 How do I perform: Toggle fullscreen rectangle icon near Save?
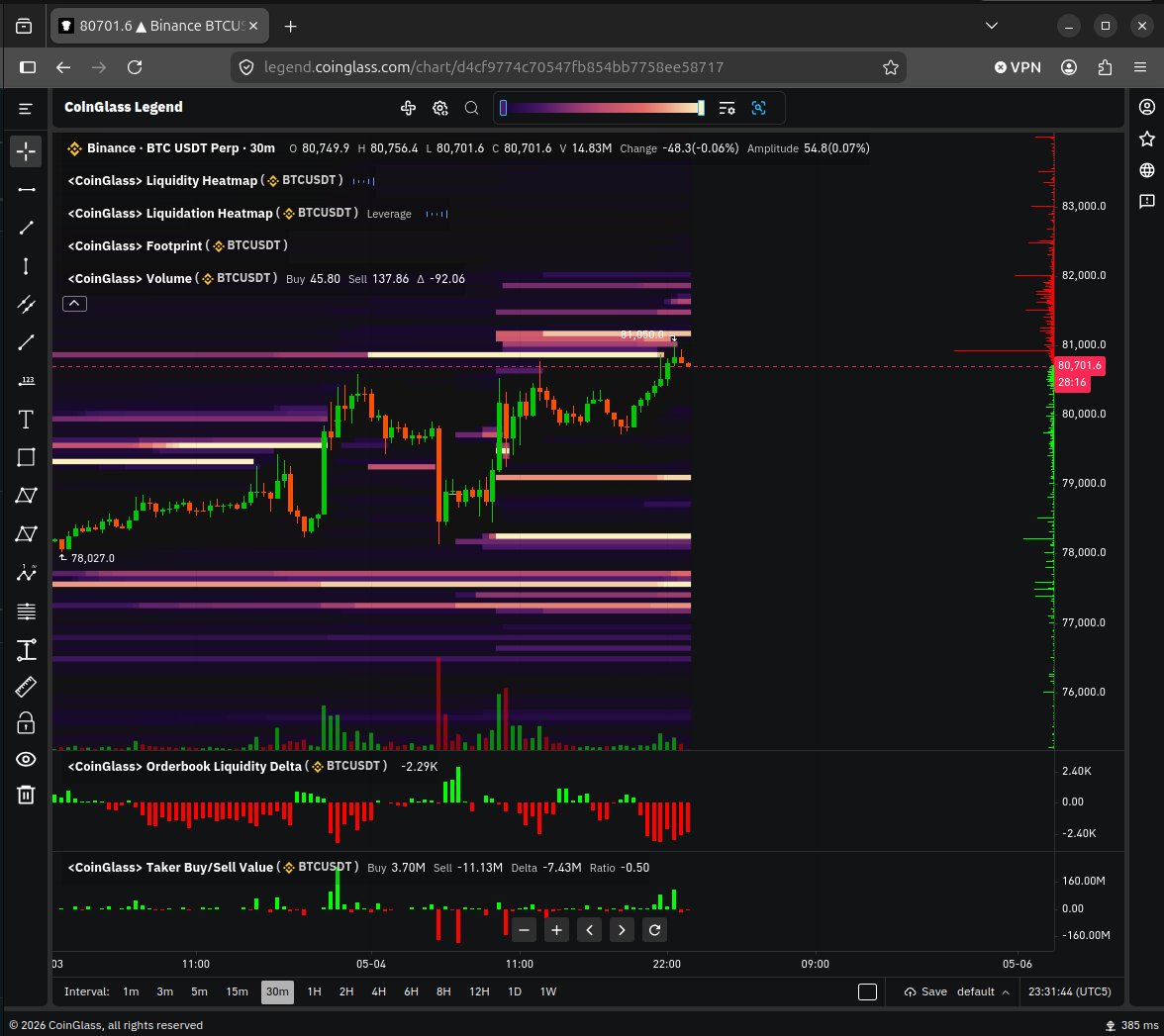867,992
